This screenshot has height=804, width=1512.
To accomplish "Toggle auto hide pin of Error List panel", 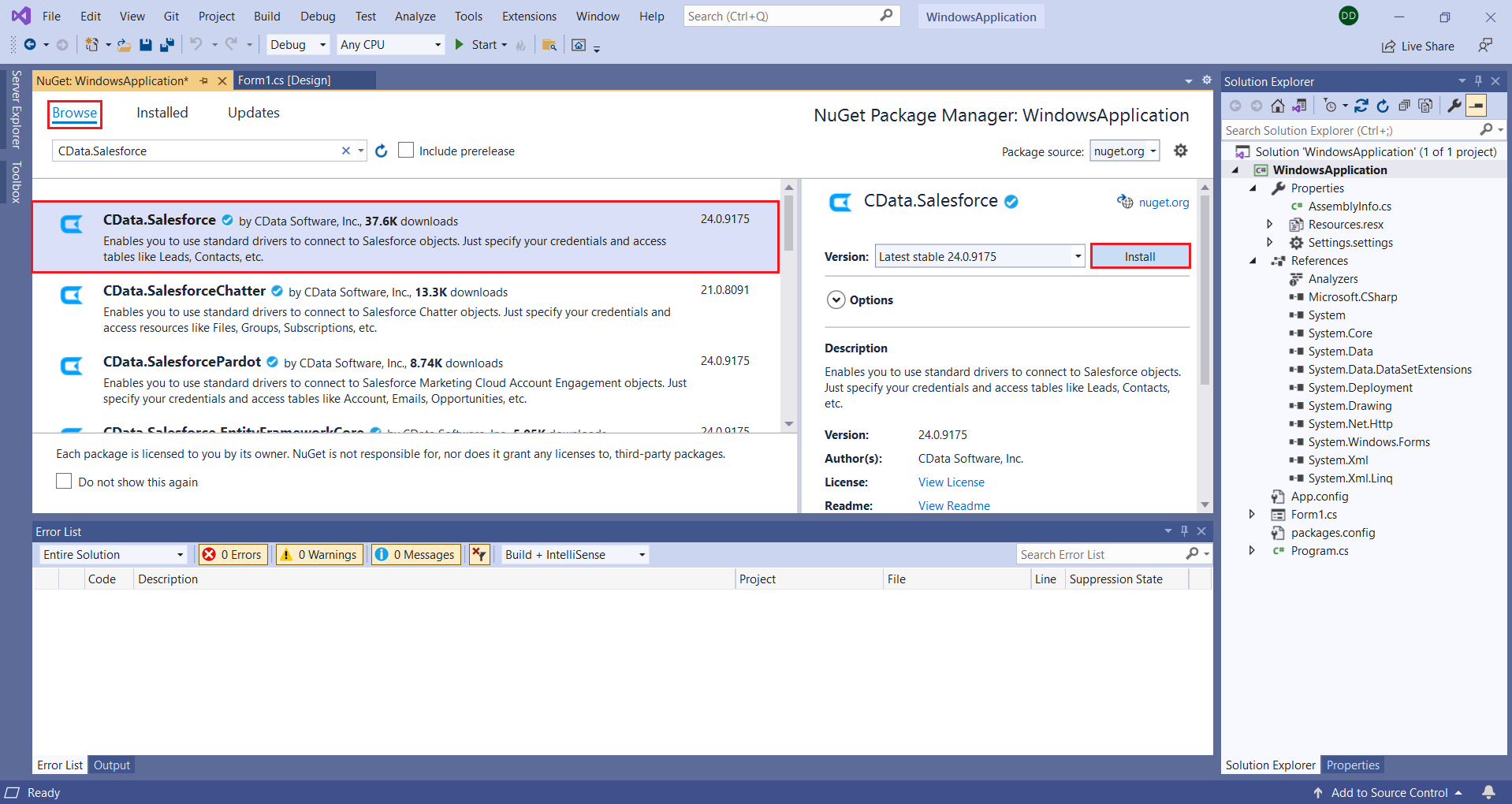I will pyautogui.click(x=1184, y=531).
